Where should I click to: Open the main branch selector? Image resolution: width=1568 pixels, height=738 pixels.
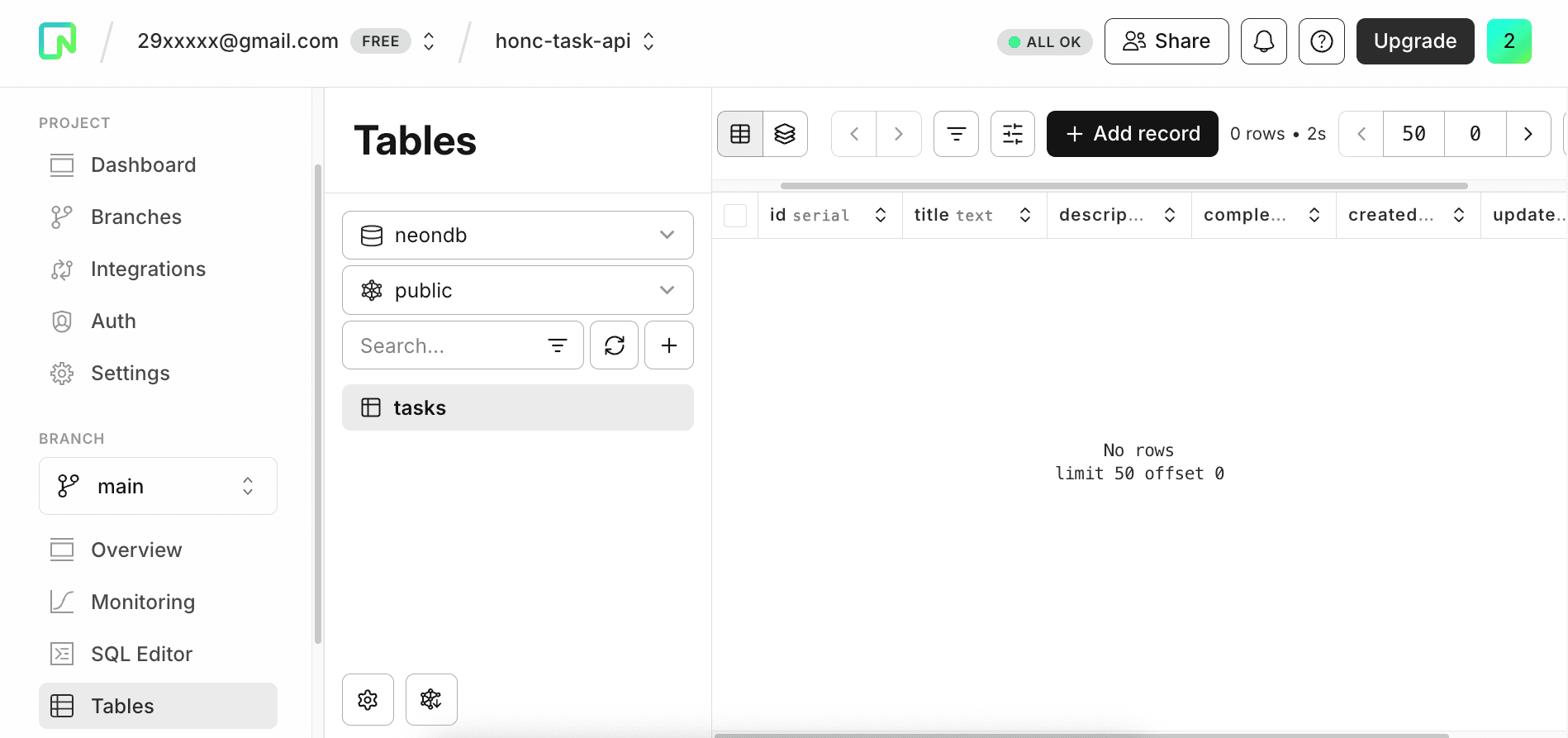pyautogui.click(x=158, y=486)
